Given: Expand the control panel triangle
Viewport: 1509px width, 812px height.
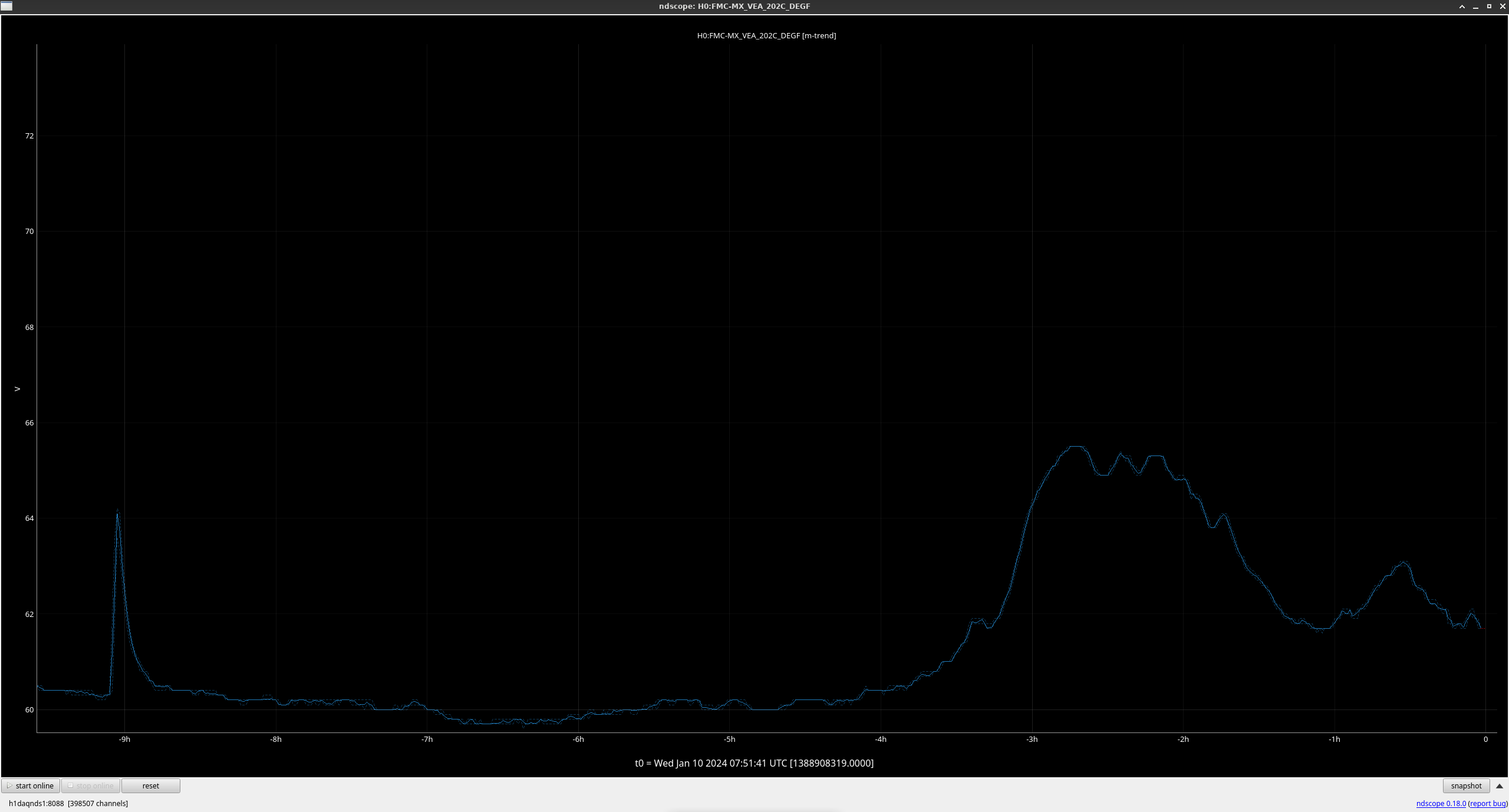Looking at the screenshot, I should pos(1500,786).
